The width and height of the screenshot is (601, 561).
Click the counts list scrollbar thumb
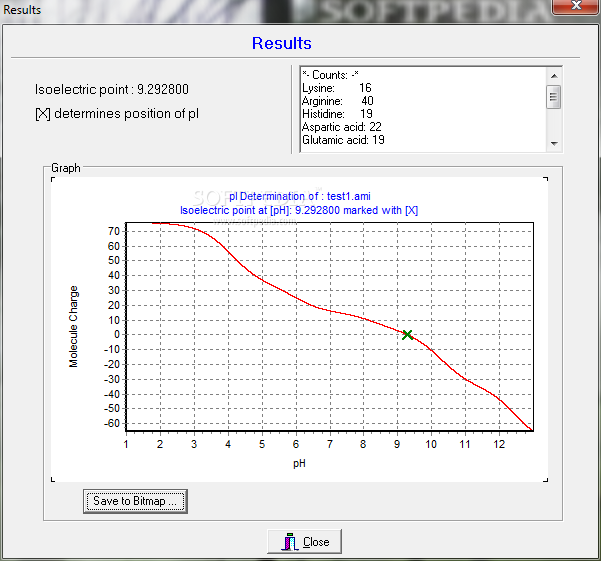[553, 97]
